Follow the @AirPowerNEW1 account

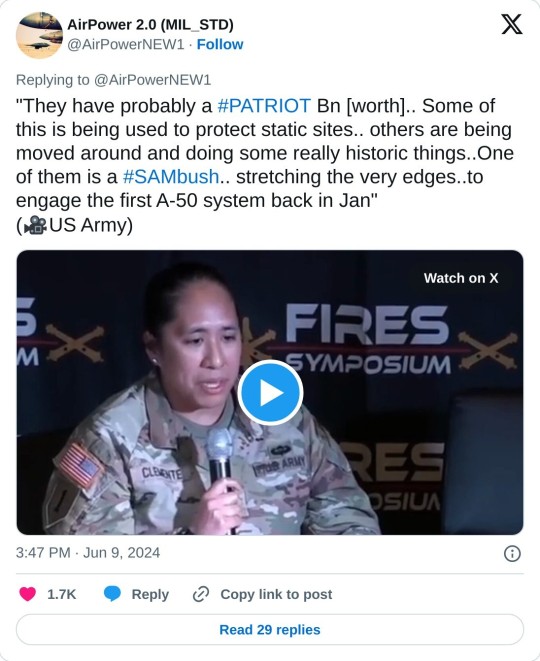click(220, 44)
